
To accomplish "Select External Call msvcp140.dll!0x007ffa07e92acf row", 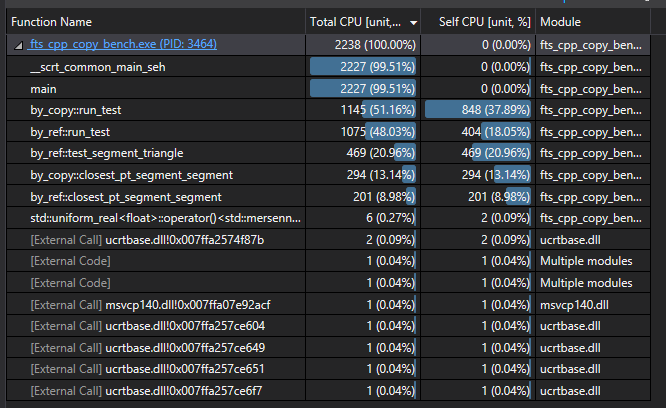I will (328, 305).
